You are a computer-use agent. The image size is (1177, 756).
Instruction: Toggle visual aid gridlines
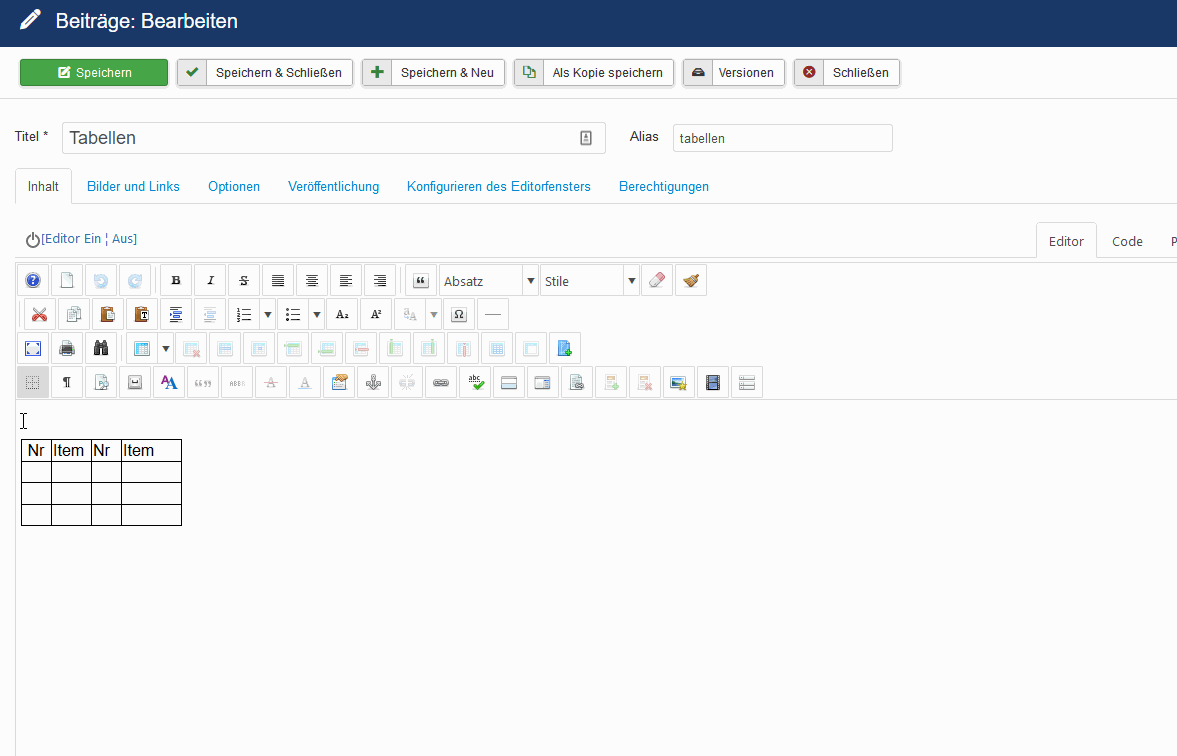click(x=33, y=383)
